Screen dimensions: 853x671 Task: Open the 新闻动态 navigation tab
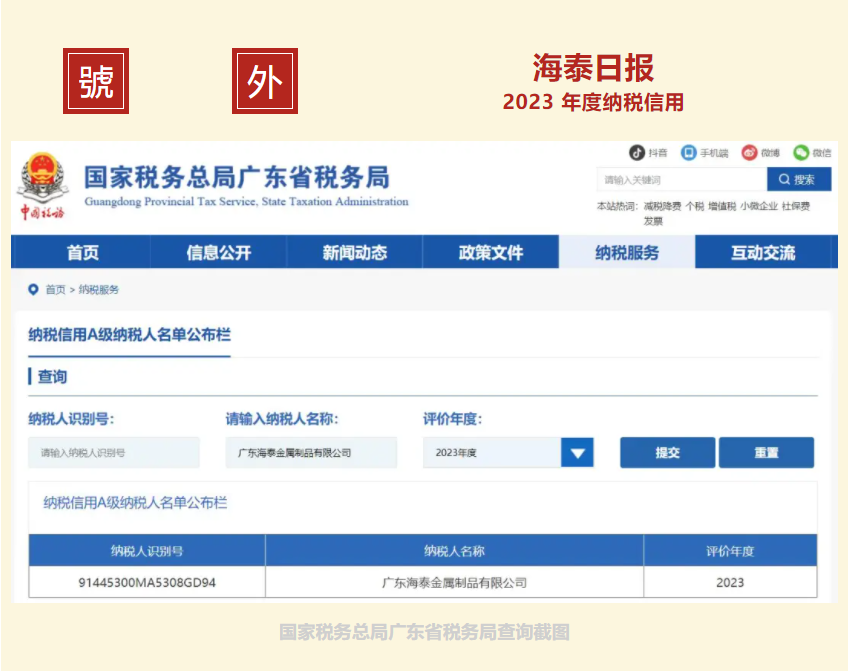pos(355,253)
